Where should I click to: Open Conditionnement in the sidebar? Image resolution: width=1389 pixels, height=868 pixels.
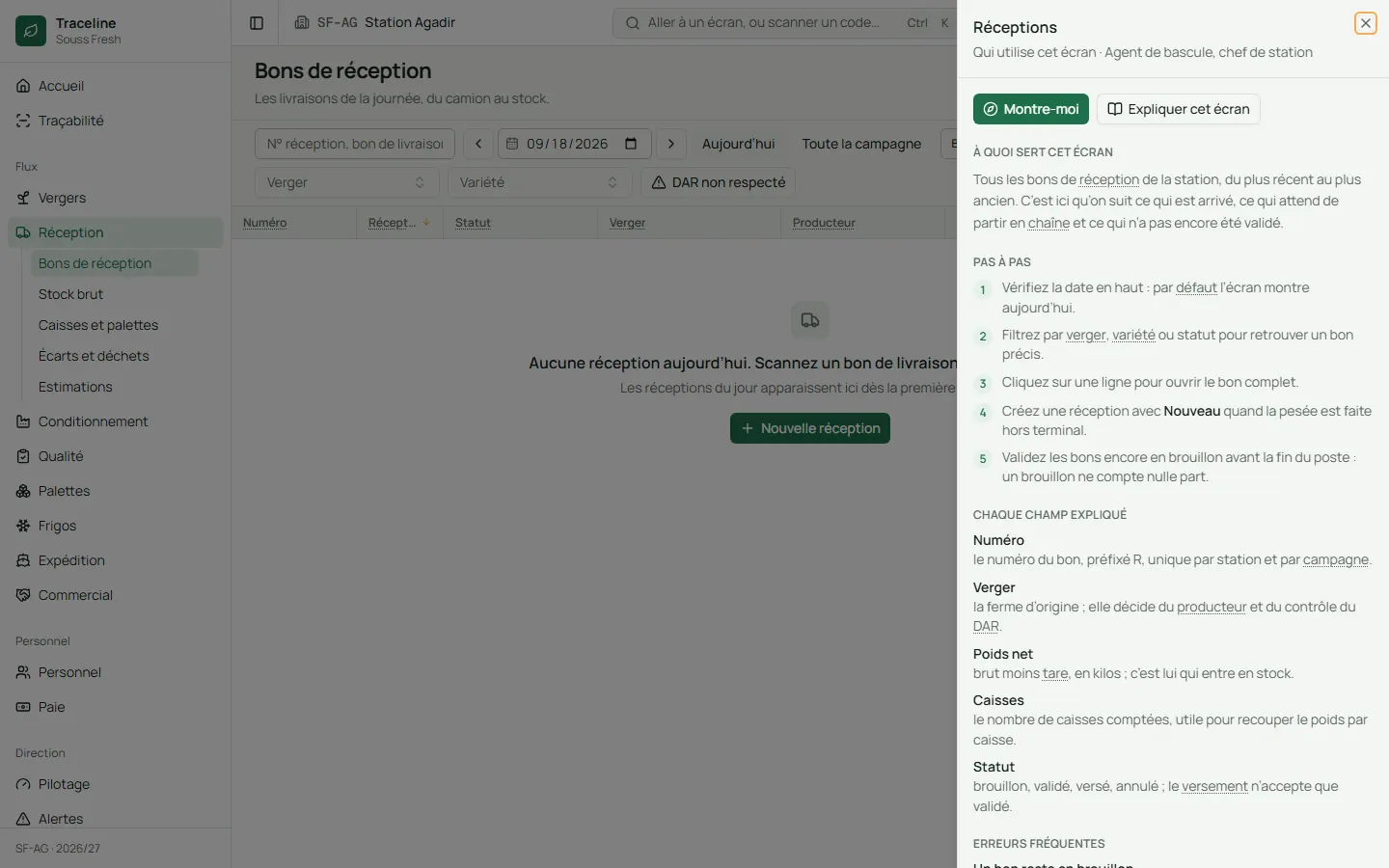coord(115,421)
